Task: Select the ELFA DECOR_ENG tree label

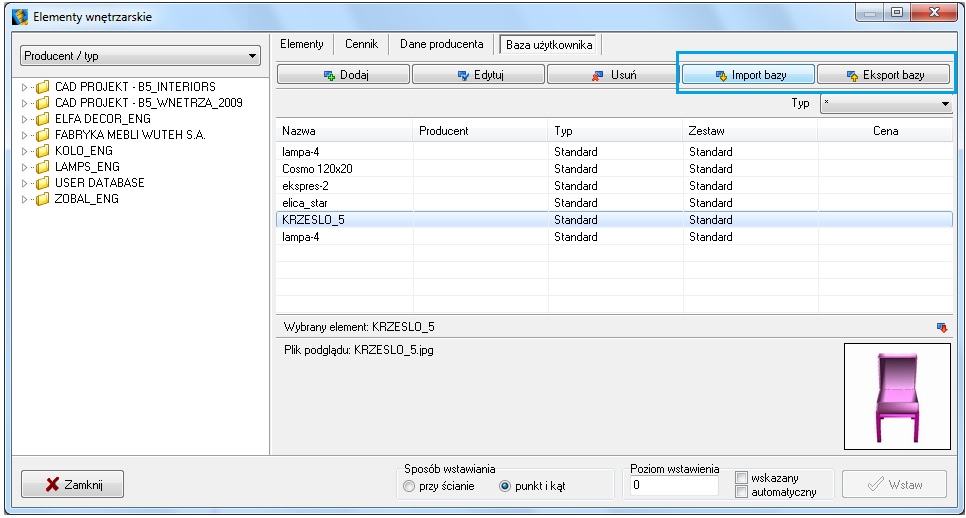Action: 102,119
